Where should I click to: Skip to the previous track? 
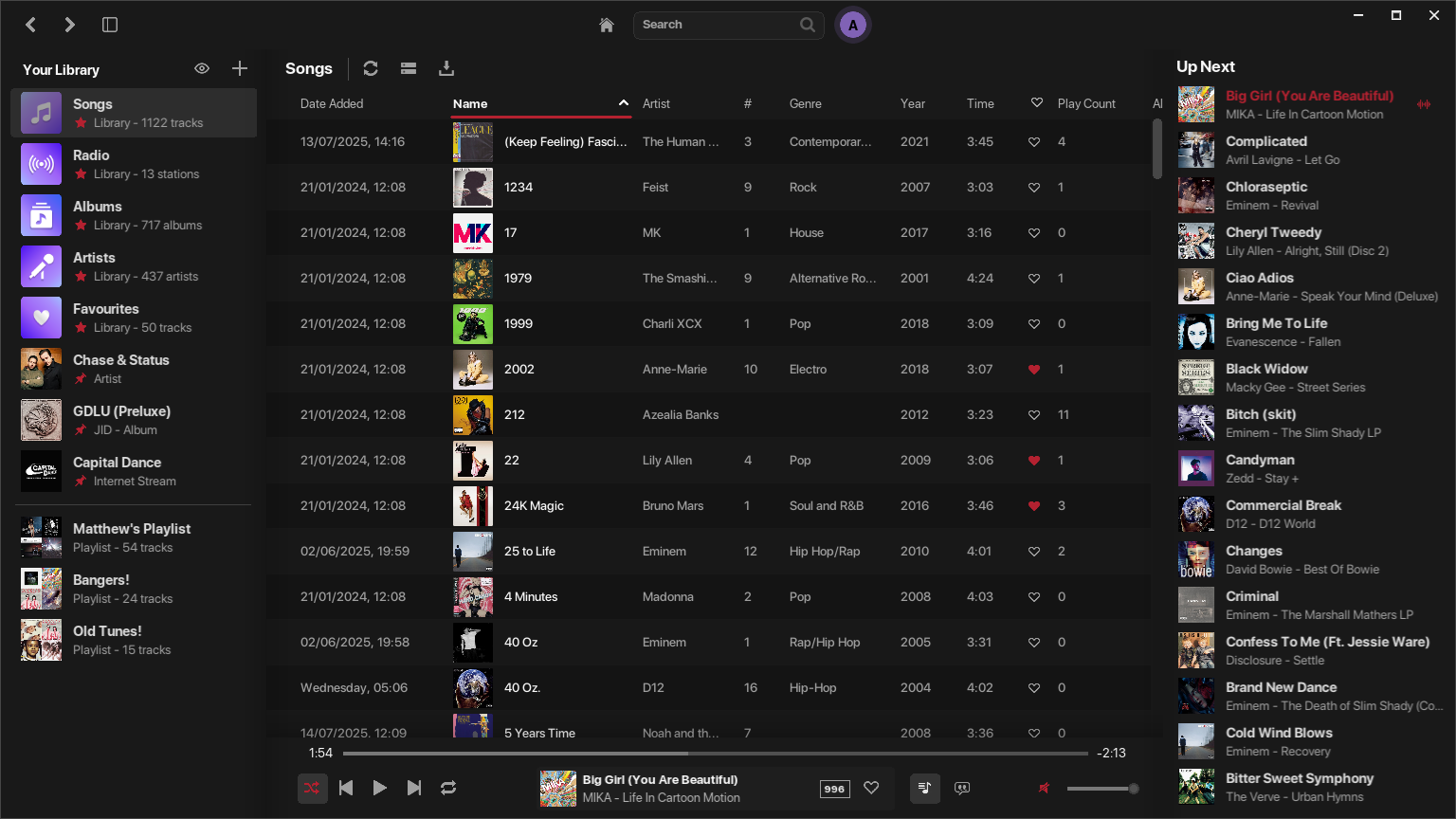(x=346, y=788)
